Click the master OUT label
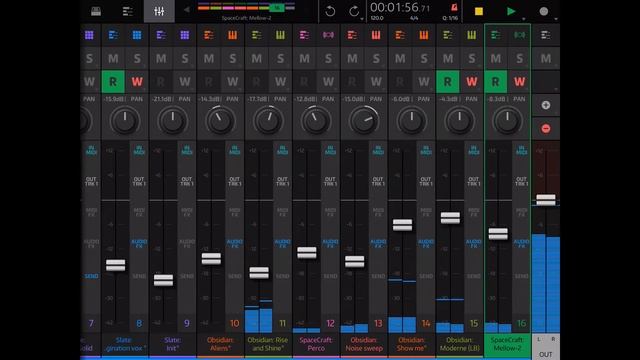Viewport: 640px width, 360px height. pos(546,354)
